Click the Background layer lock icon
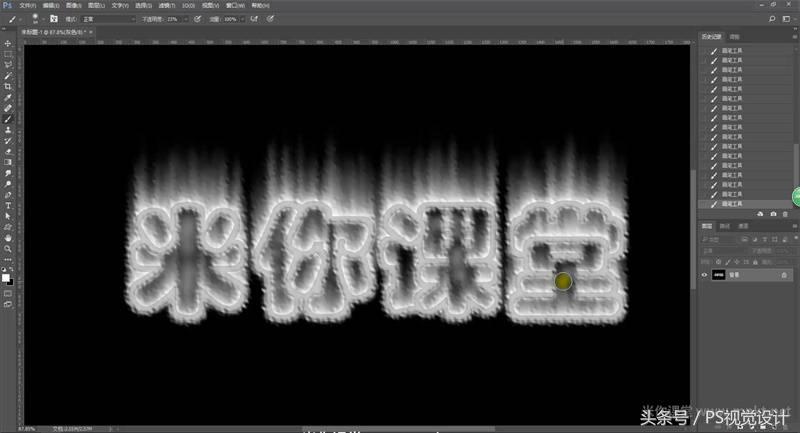Image resolution: width=800 pixels, height=433 pixels. [x=784, y=275]
